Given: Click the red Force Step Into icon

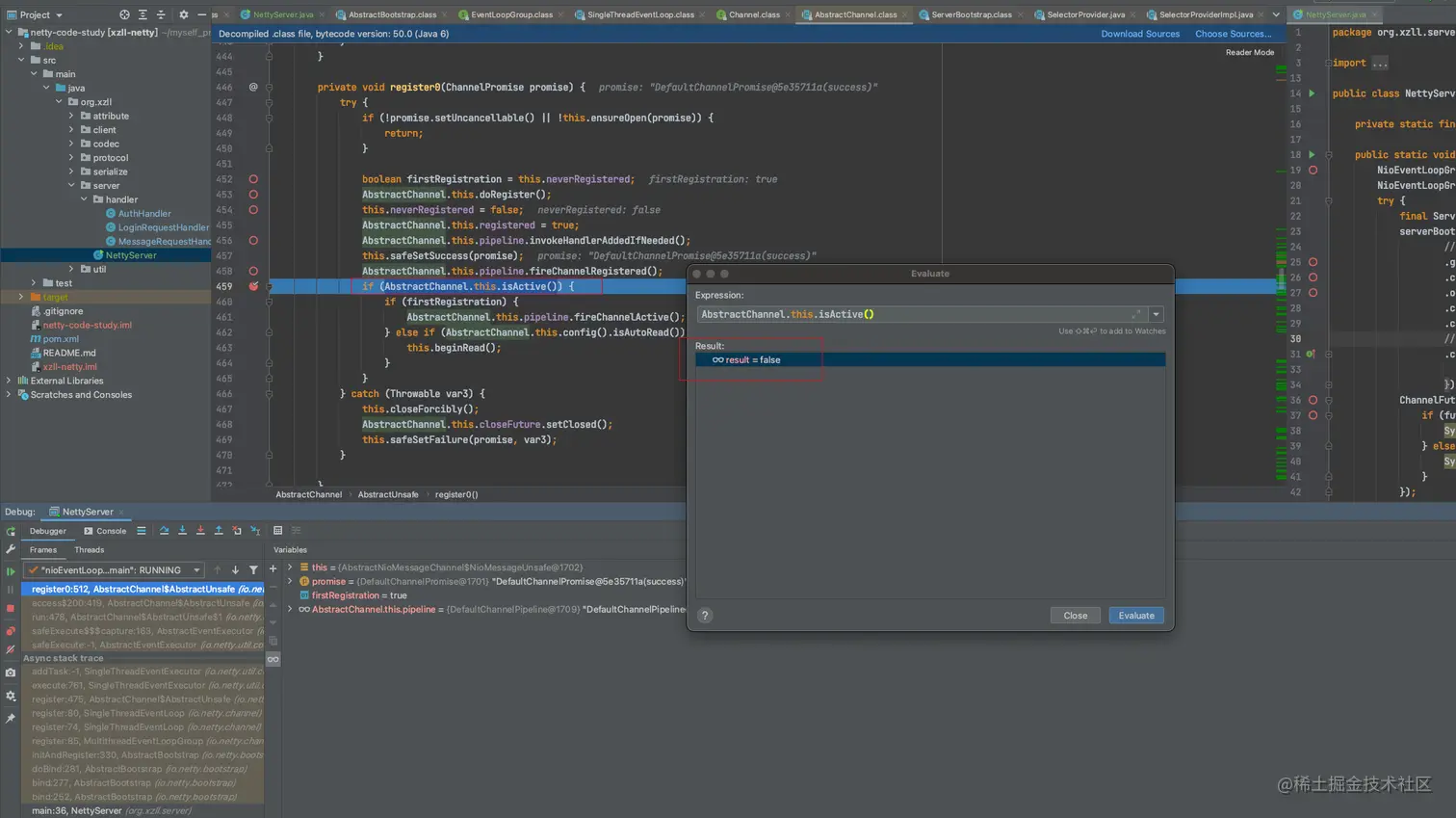Looking at the screenshot, I should [x=200, y=531].
